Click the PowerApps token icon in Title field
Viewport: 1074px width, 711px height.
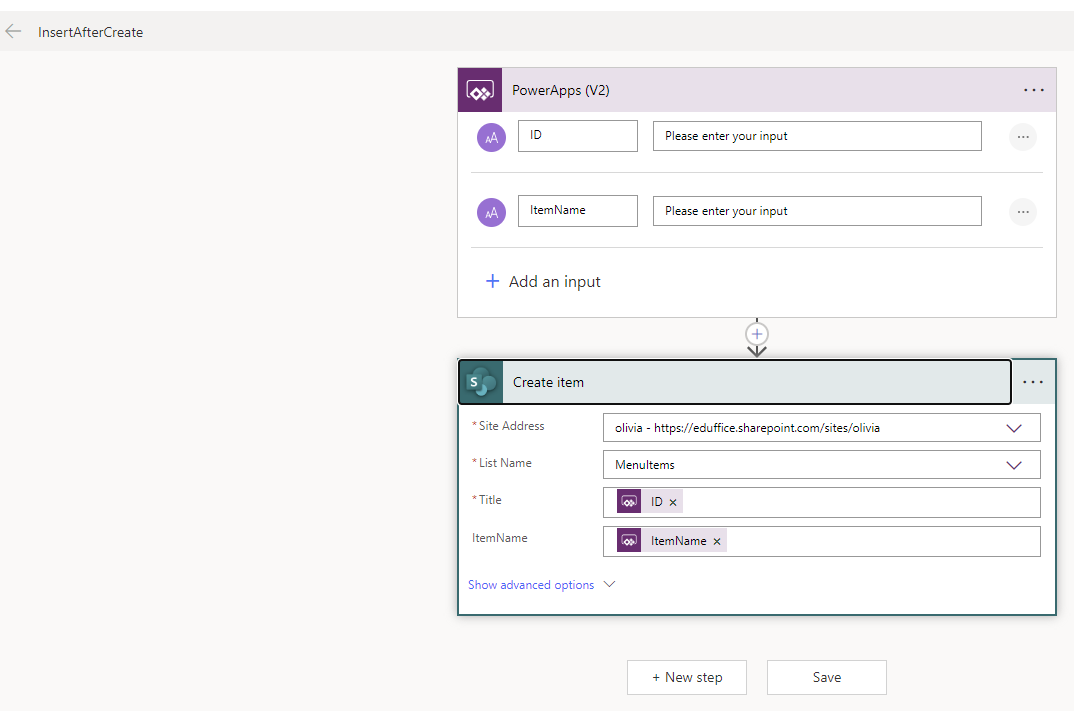tap(629, 501)
